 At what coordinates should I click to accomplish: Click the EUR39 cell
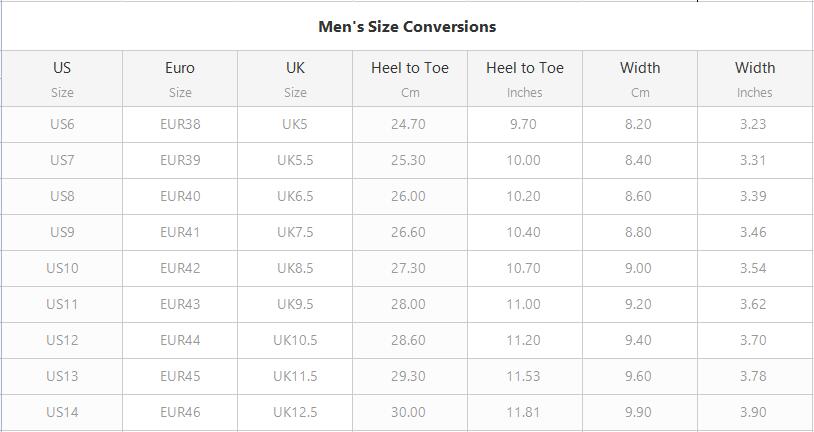pyautogui.click(x=180, y=160)
